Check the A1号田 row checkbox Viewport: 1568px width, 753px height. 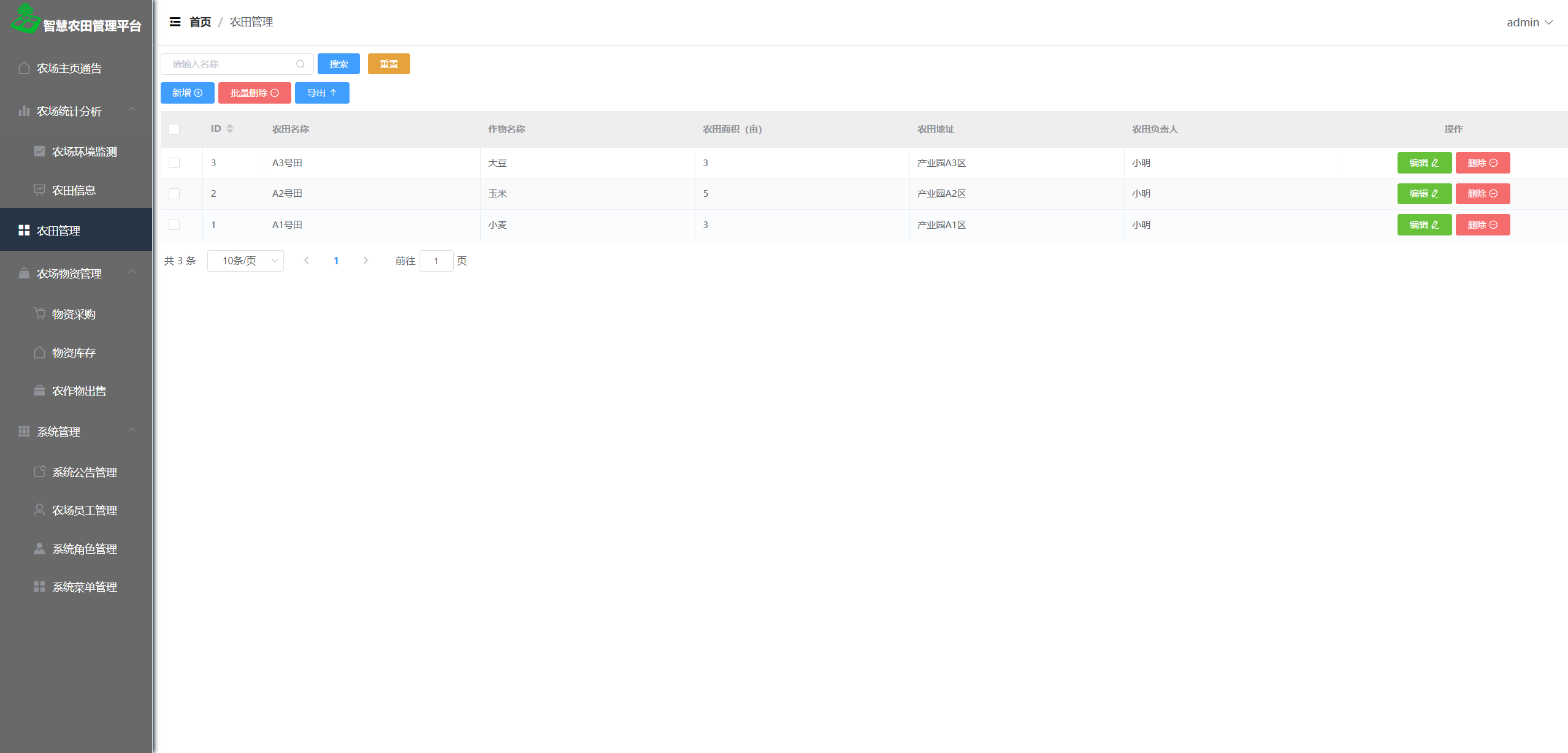[x=174, y=224]
